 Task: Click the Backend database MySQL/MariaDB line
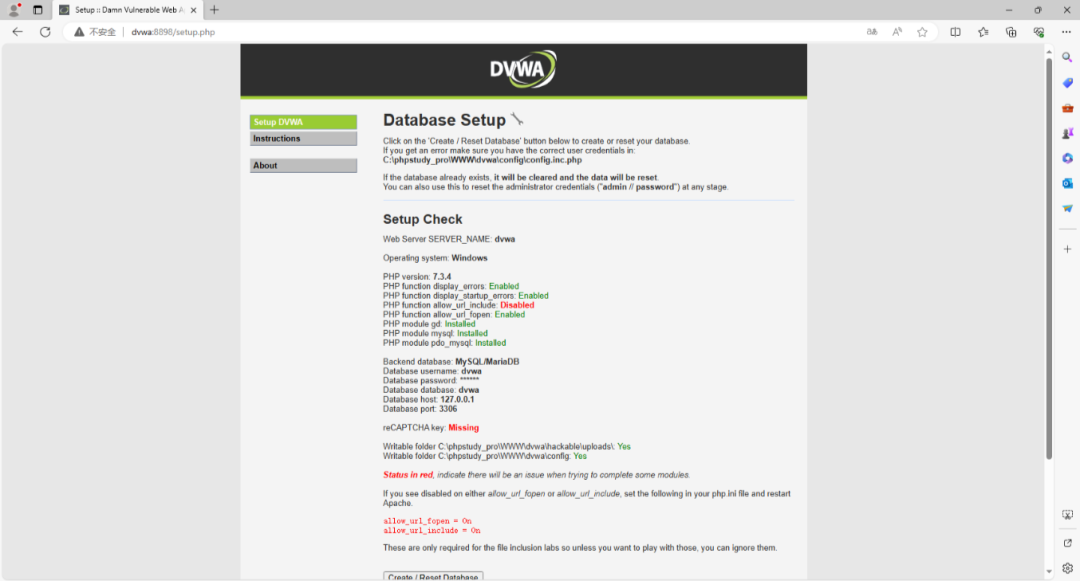(x=451, y=361)
